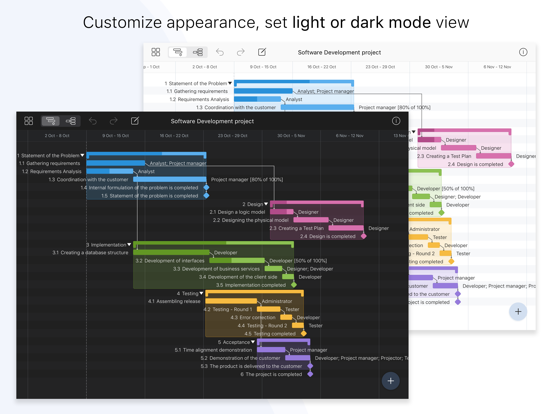Click '16 Oct - 22 Oct' header in light window

click(322, 67)
